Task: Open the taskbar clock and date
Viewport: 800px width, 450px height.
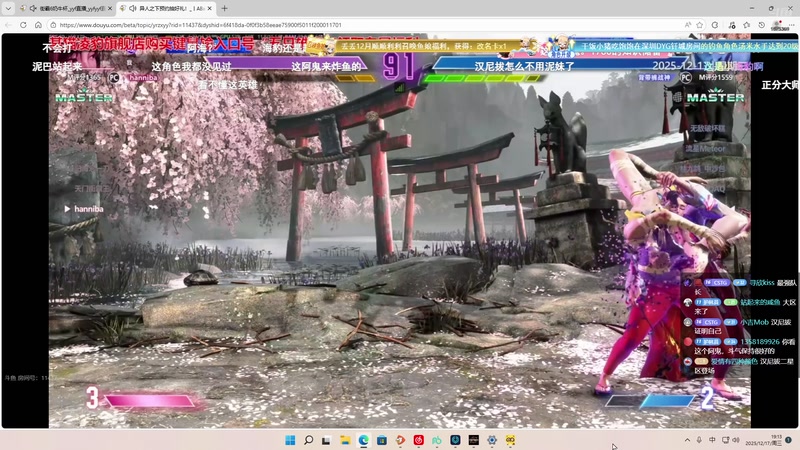Action: [763, 440]
